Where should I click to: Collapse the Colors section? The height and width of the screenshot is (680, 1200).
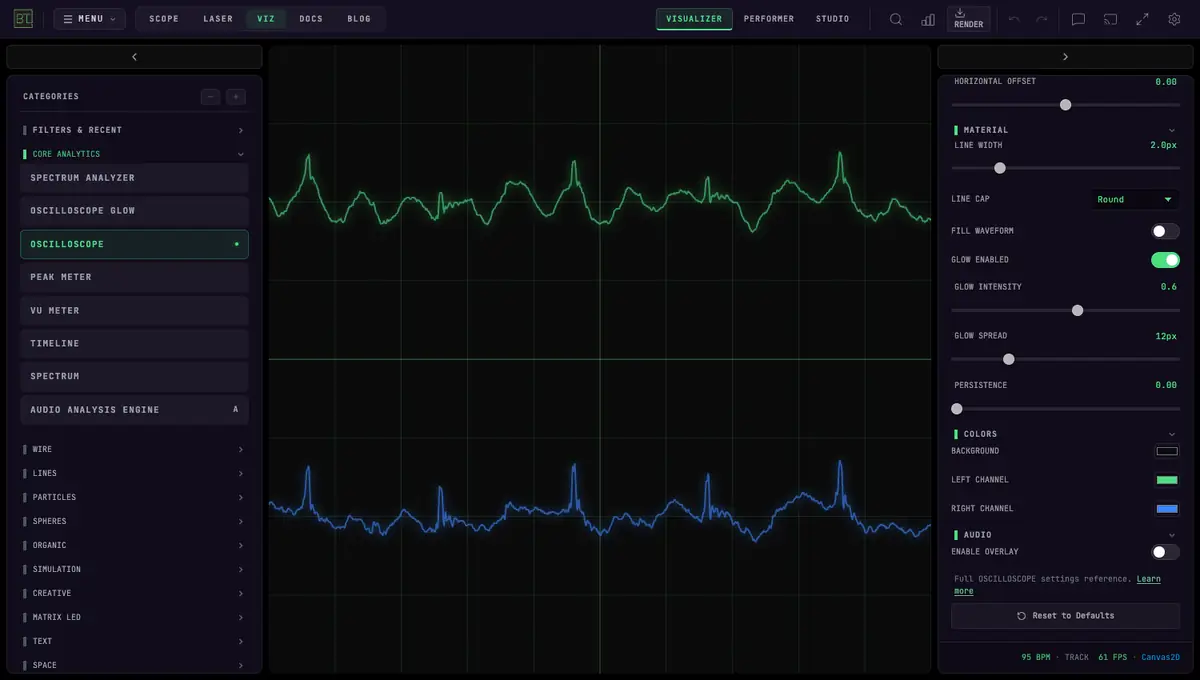tap(1172, 434)
